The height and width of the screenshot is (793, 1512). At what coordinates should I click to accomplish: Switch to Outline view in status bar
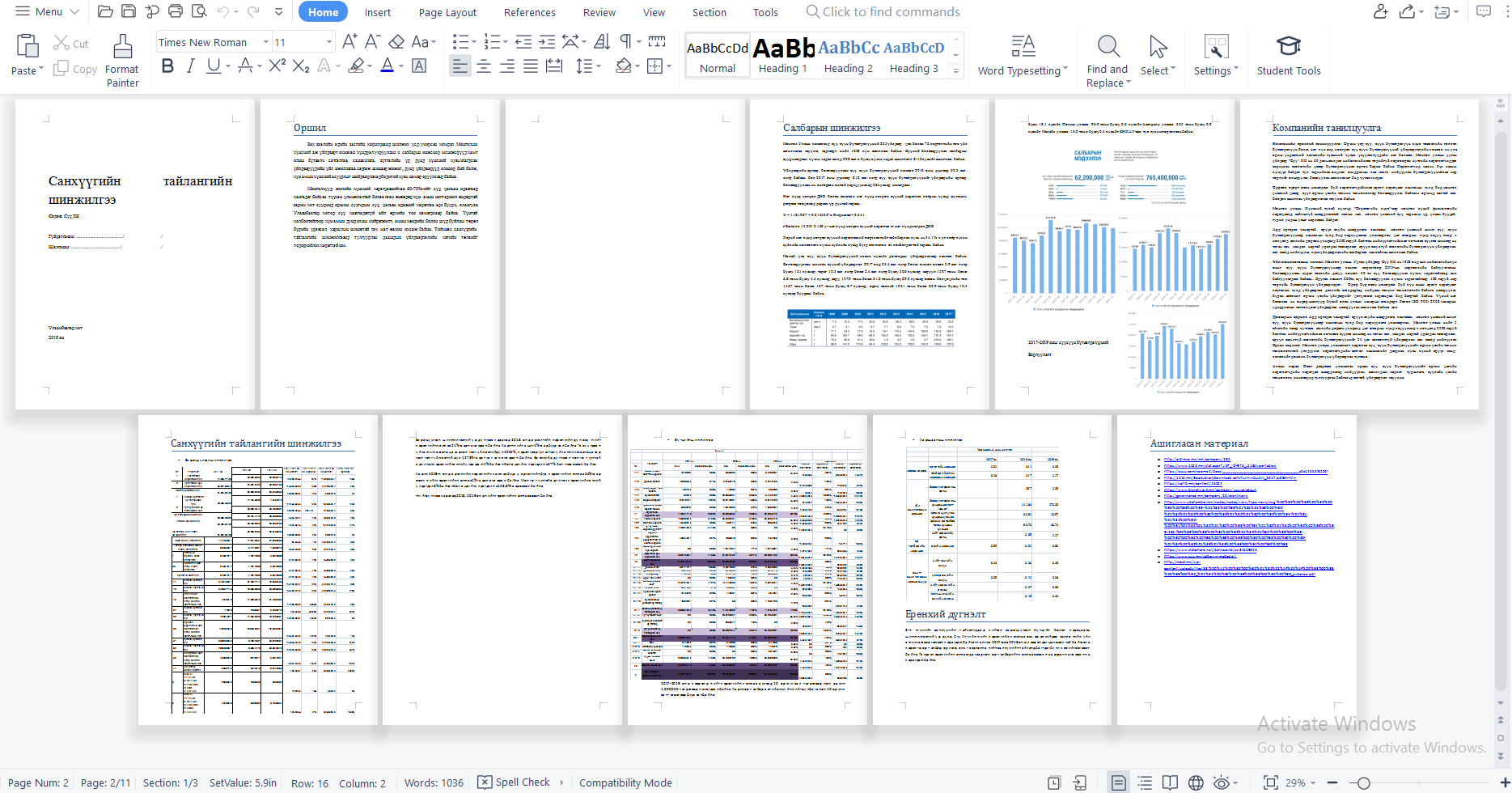(x=1145, y=782)
